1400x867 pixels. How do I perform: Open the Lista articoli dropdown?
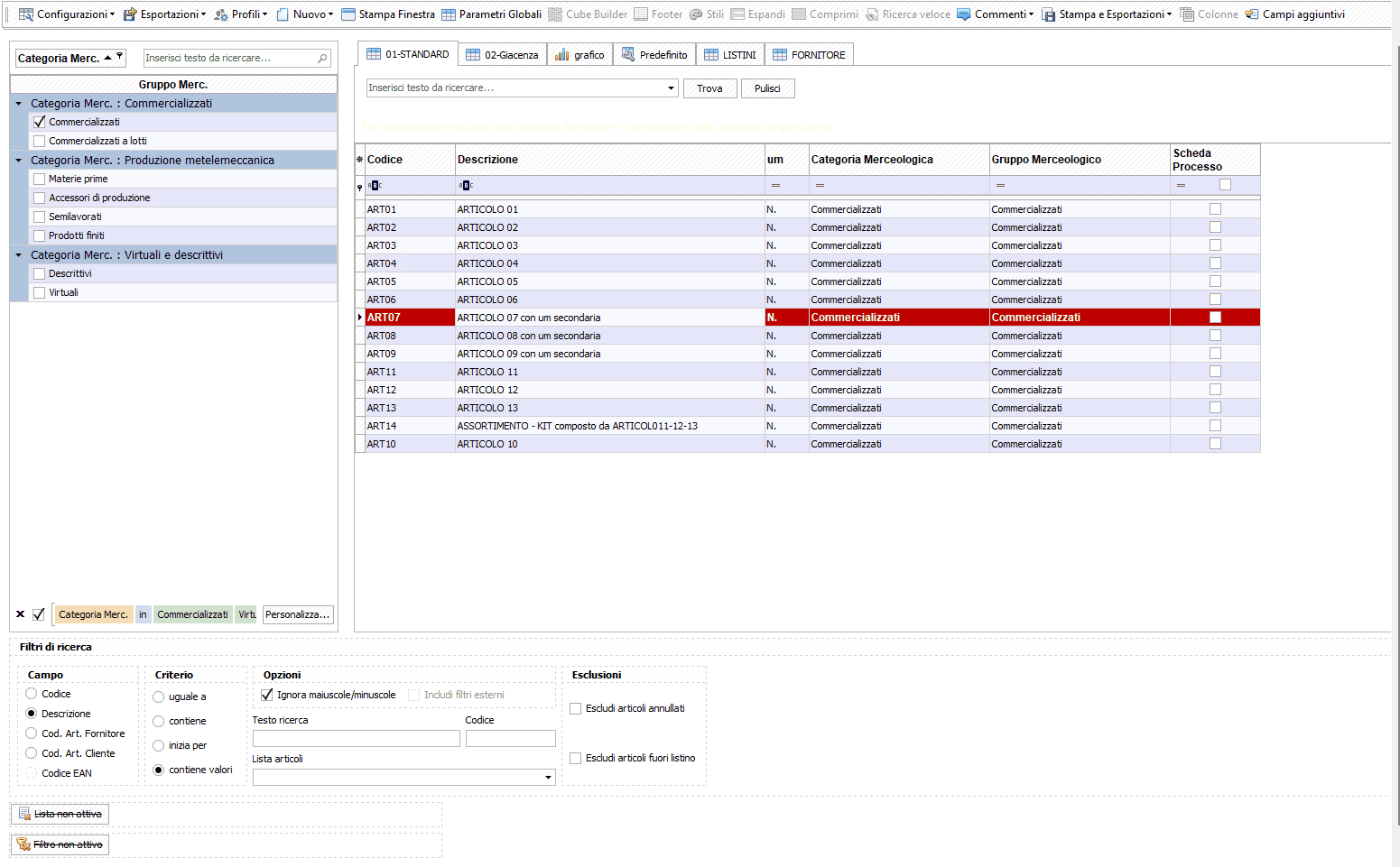[x=548, y=777]
